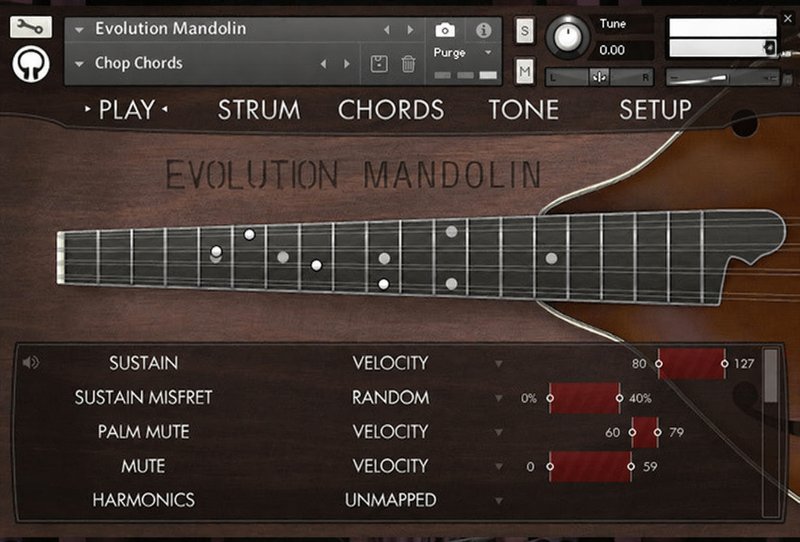Open the wrench edit-instrument icon
800x542 pixels.
(31, 27)
